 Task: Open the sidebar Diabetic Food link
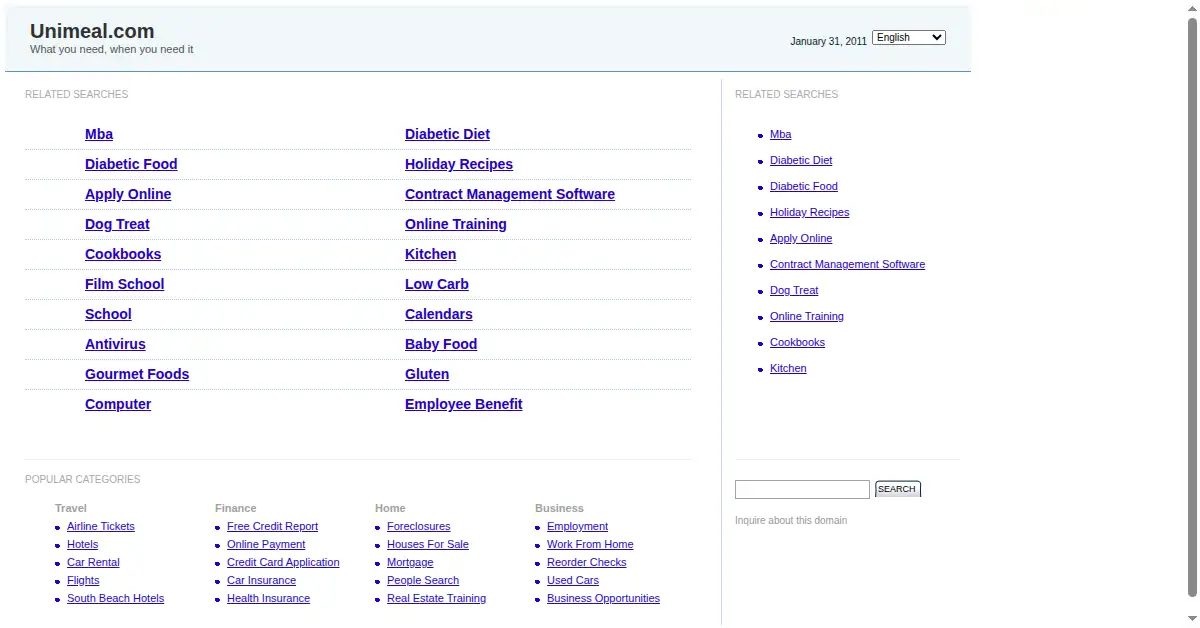point(804,186)
